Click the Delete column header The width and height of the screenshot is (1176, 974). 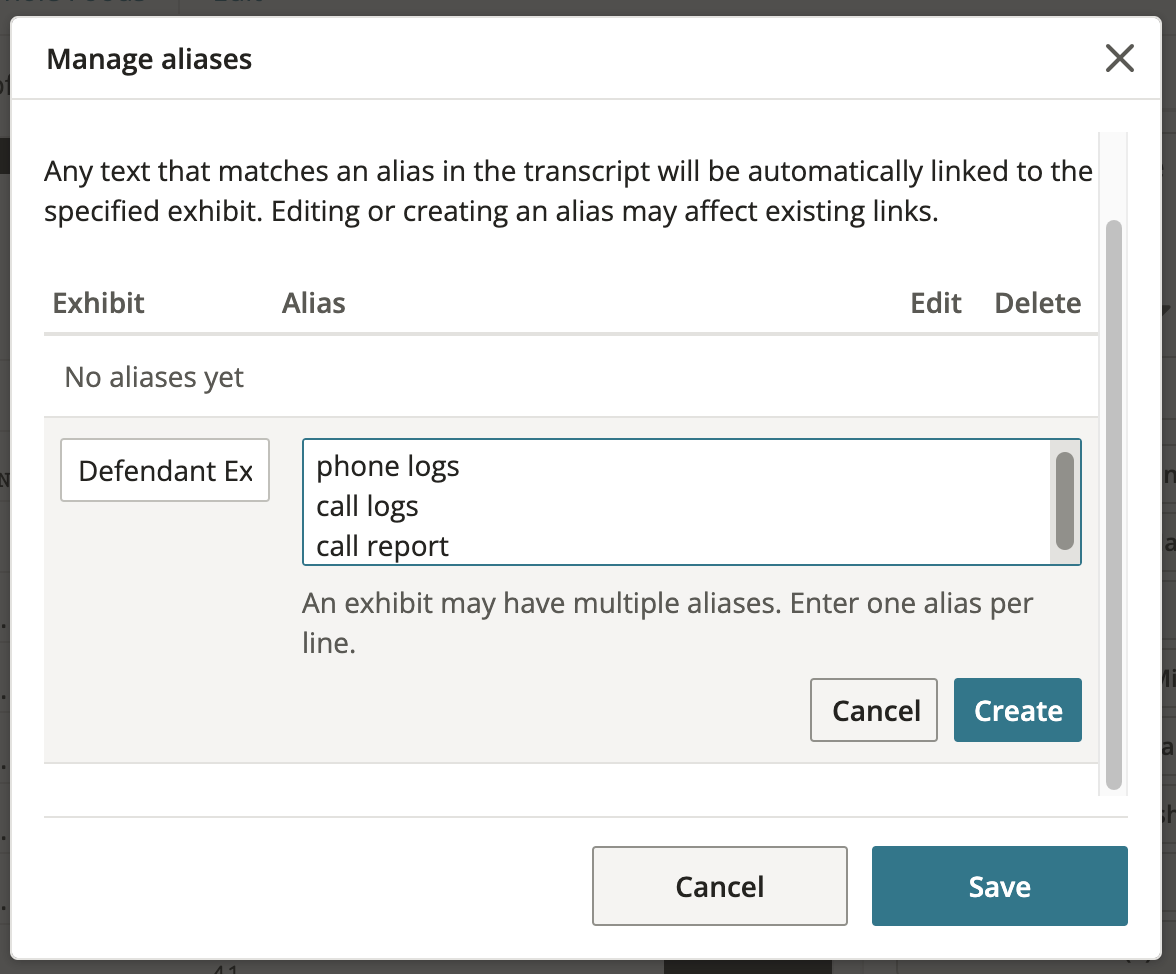pyautogui.click(x=1037, y=303)
